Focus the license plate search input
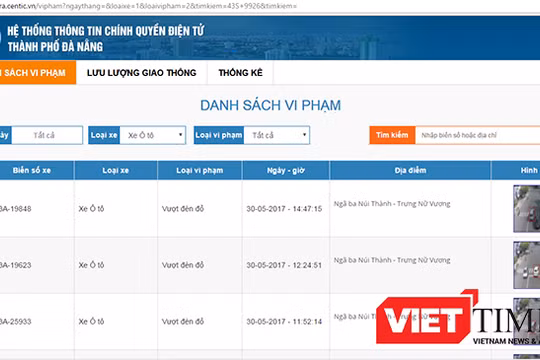The height and width of the screenshot is (360, 540). pos(478,135)
